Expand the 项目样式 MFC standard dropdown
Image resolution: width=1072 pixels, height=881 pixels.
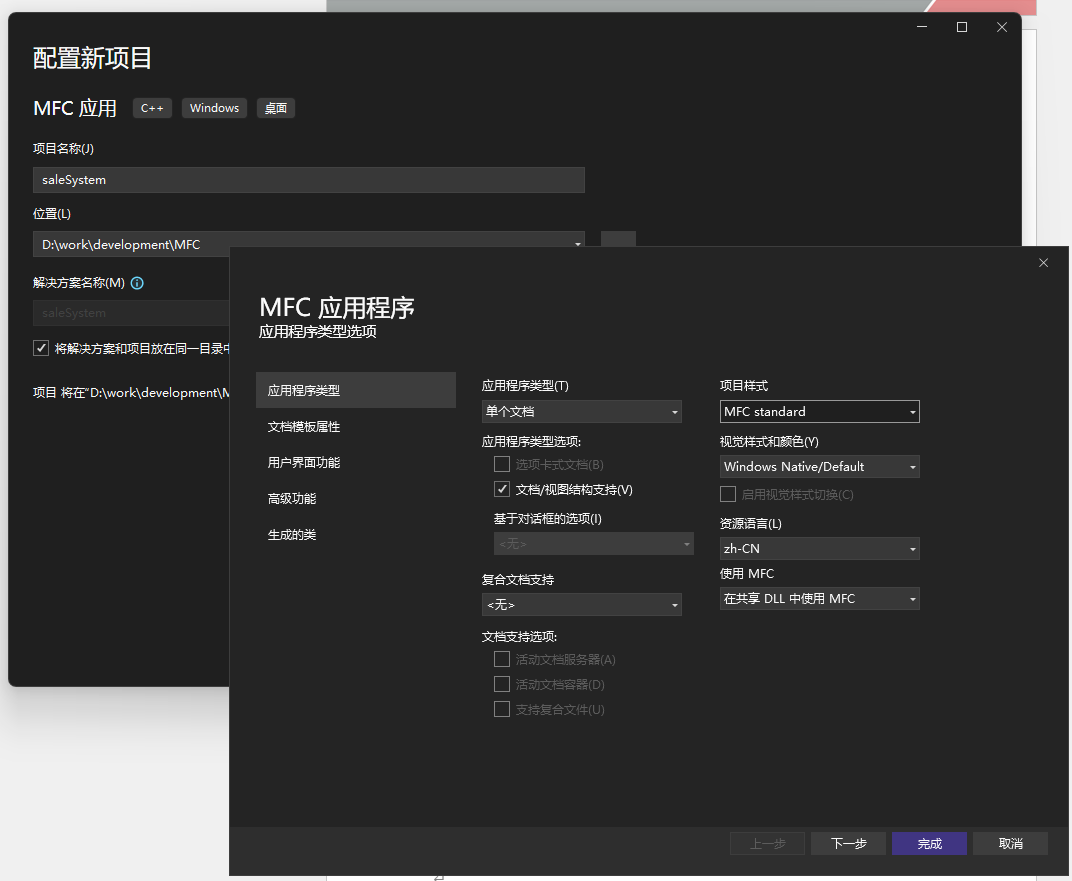(819, 412)
